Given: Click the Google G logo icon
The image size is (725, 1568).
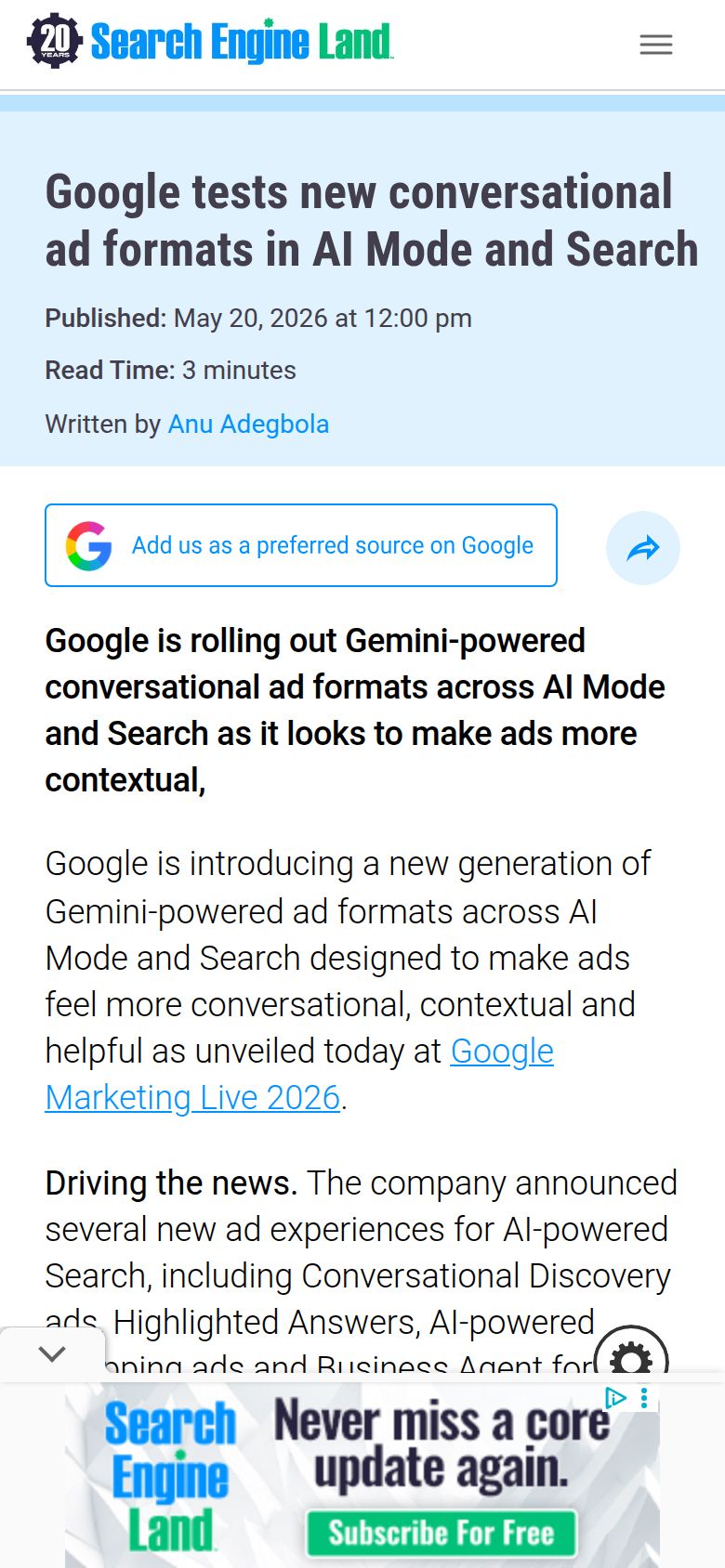Looking at the screenshot, I should click(89, 545).
